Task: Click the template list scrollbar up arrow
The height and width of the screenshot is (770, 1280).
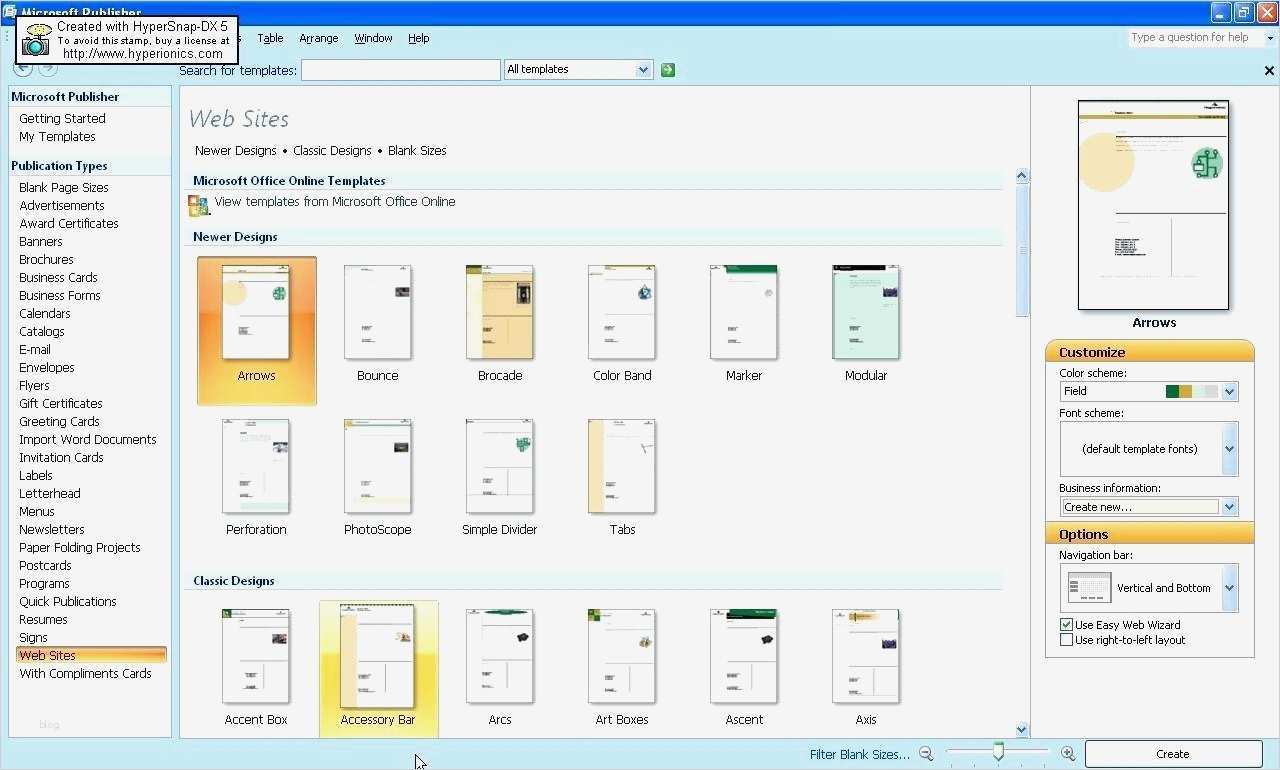Action: click(x=1022, y=176)
